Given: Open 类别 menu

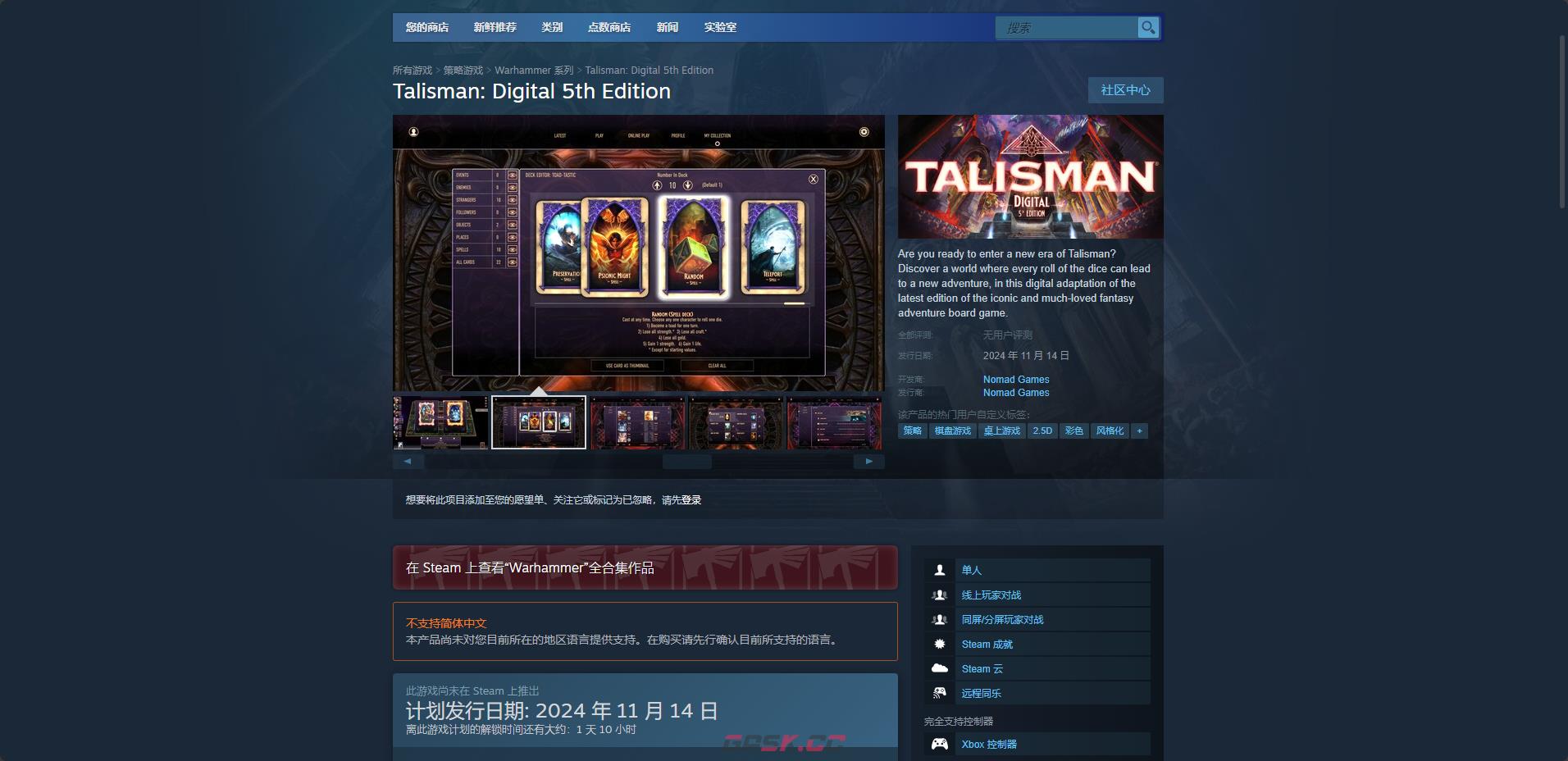Looking at the screenshot, I should [x=552, y=27].
